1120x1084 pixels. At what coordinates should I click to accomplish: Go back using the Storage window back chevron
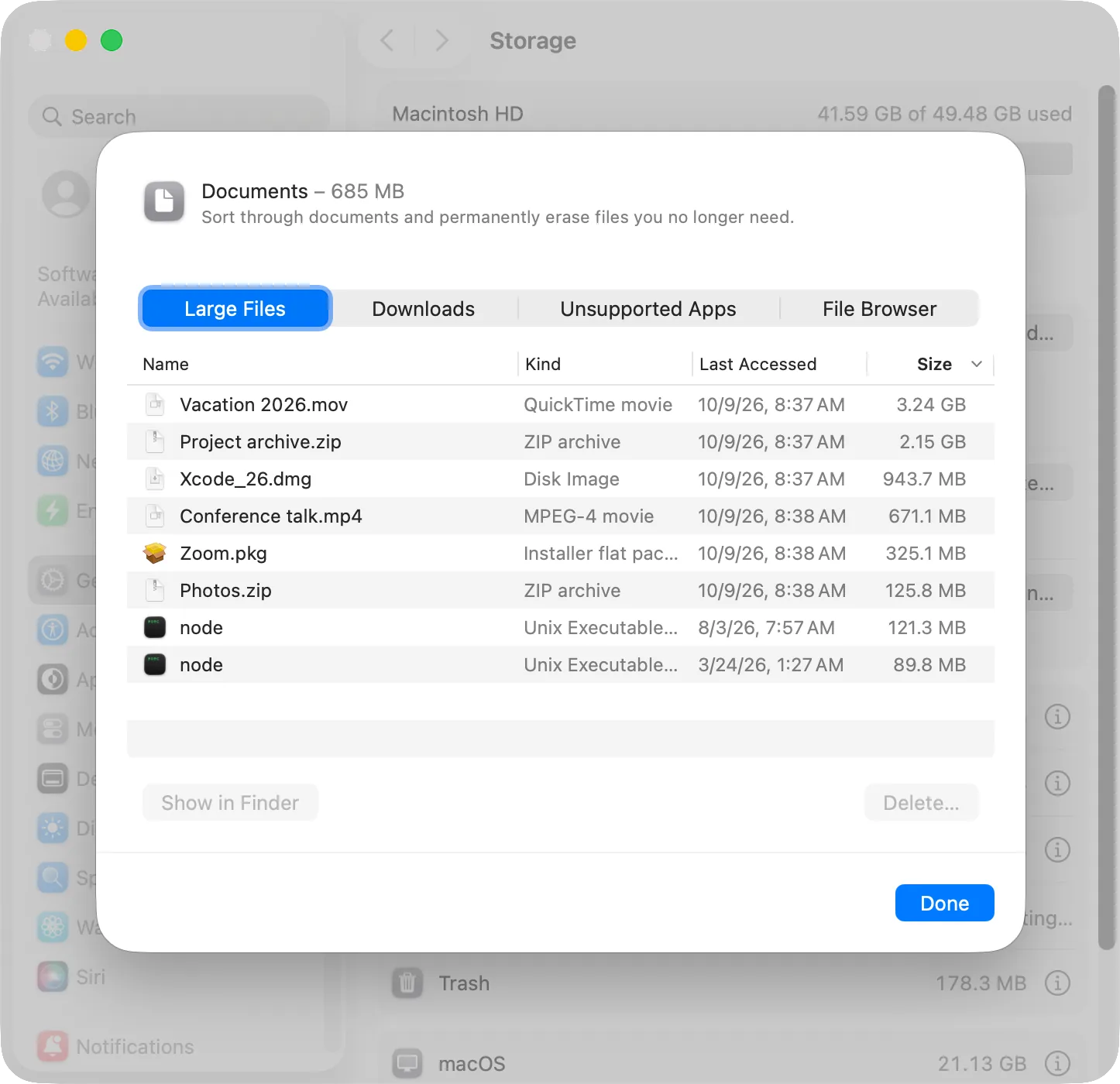(x=387, y=40)
